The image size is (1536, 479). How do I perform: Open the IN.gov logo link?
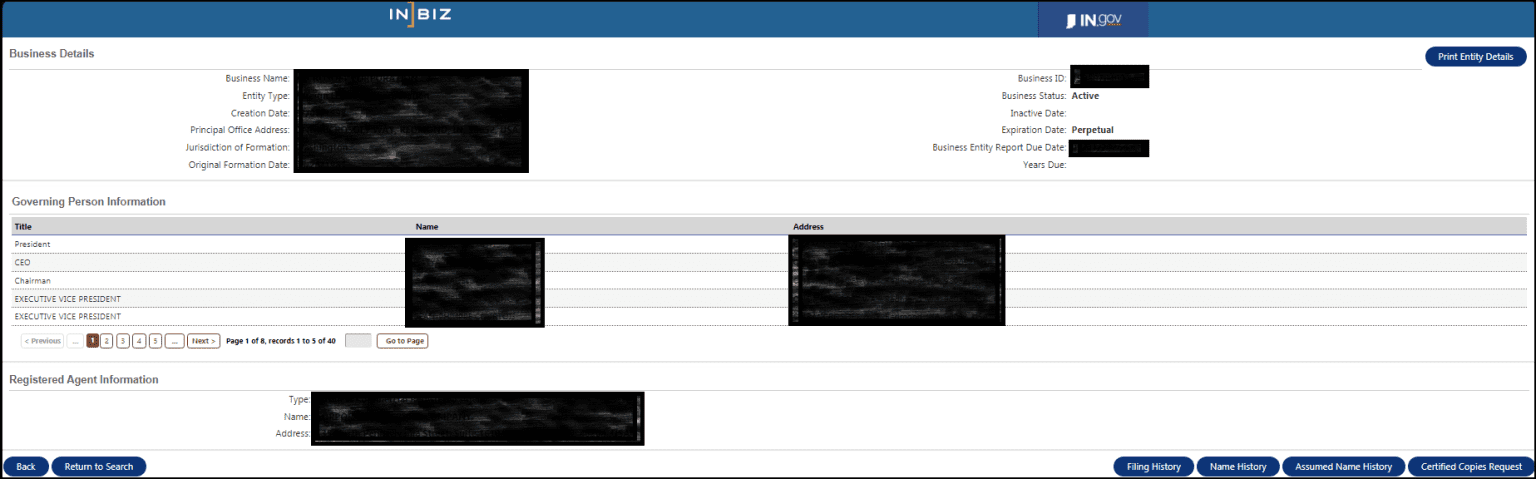(x=1092, y=20)
